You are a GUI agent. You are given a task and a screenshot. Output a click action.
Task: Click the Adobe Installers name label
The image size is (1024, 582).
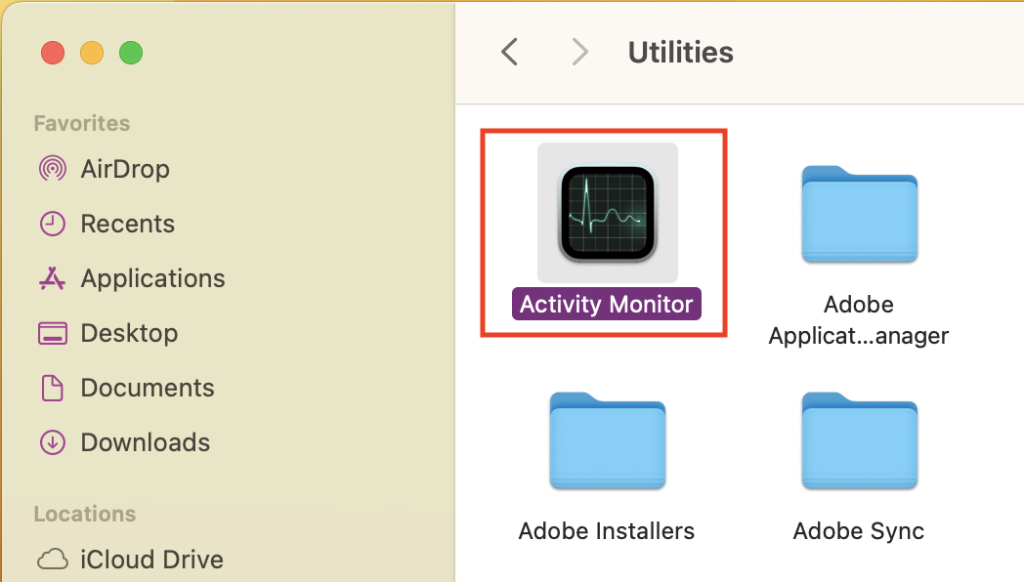coord(607,530)
